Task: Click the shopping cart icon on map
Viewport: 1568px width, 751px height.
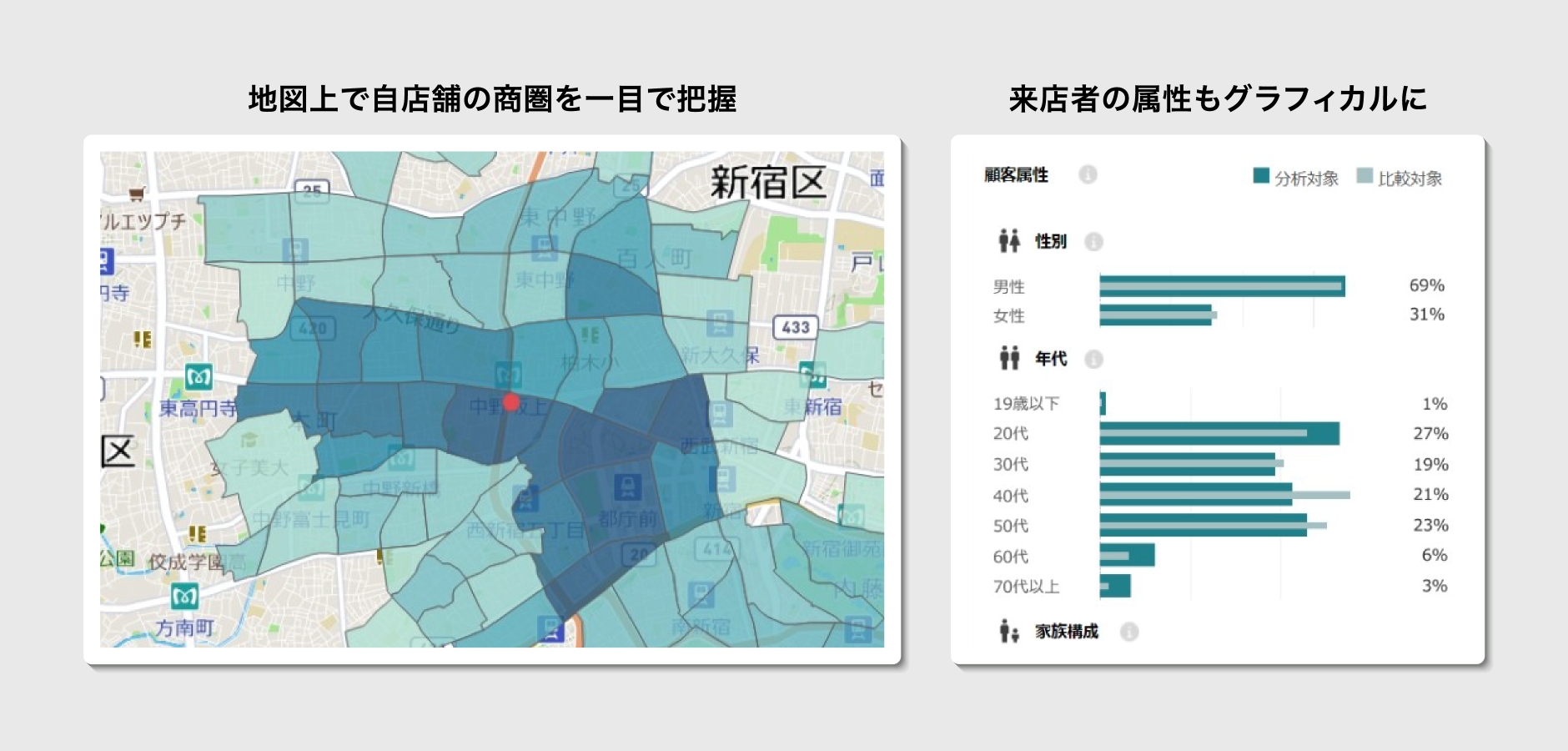Action: tap(137, 194)
